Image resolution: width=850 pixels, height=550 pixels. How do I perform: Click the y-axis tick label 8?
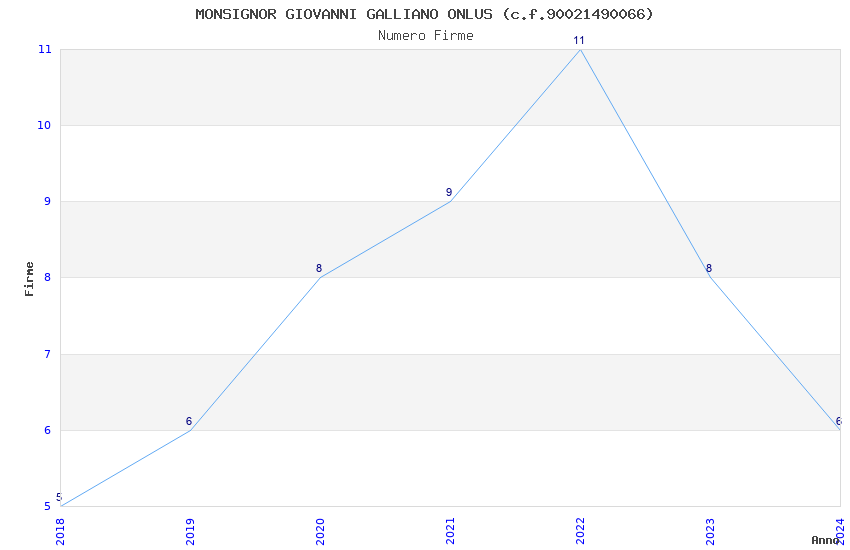(x=48, y=277)
